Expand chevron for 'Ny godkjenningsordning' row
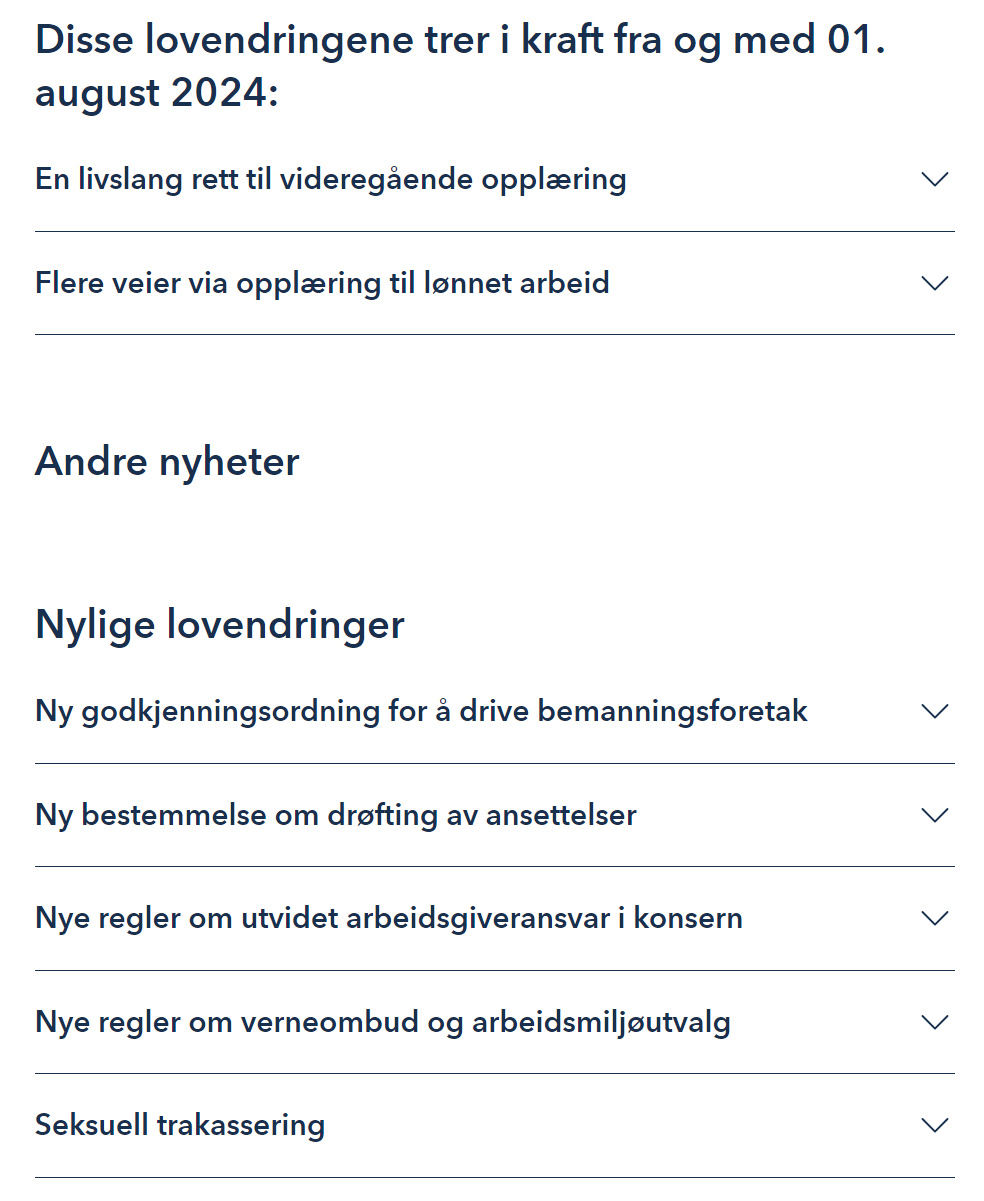984x1201 pixels. 934,712
